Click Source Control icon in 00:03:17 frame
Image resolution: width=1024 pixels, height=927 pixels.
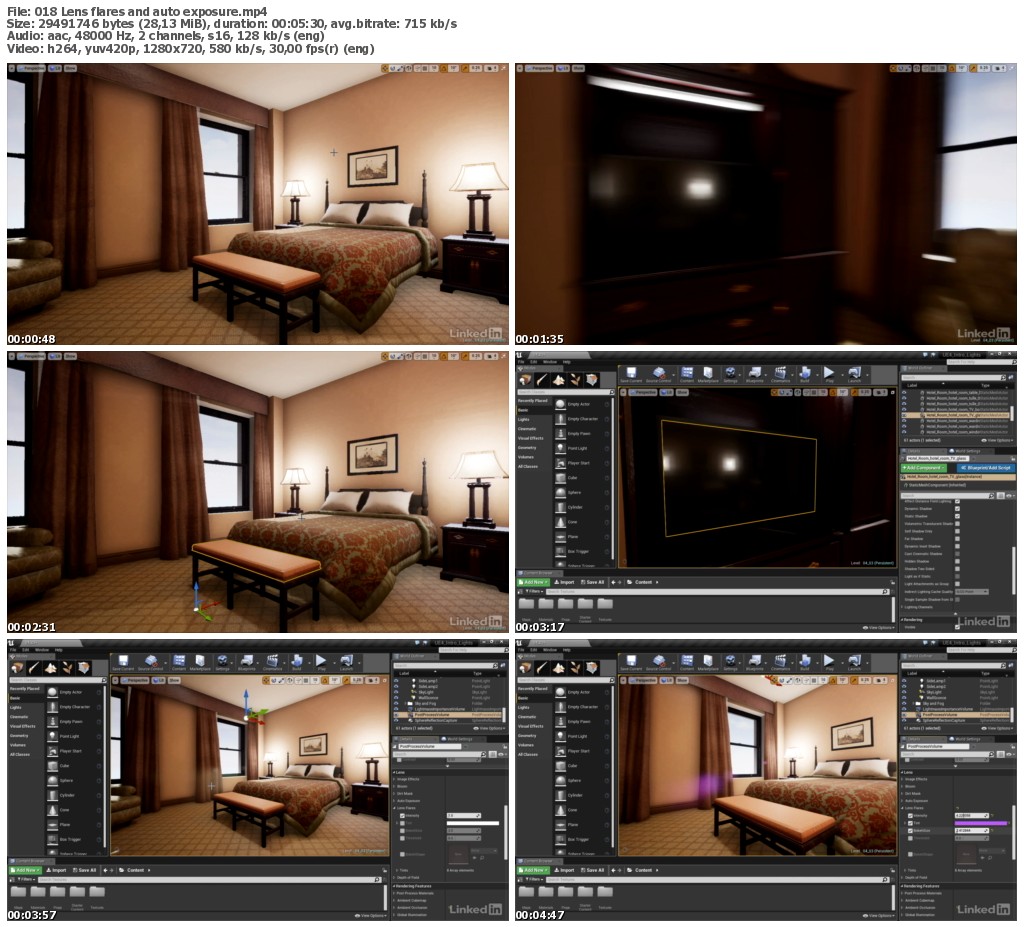pyautogui.click(x=659, y=374)
